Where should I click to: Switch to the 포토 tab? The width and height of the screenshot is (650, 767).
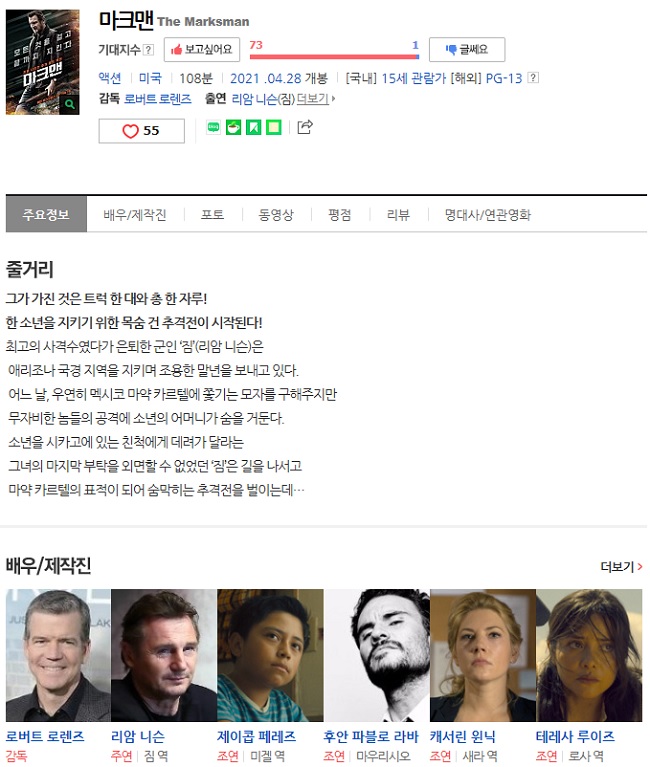(212, 215)
